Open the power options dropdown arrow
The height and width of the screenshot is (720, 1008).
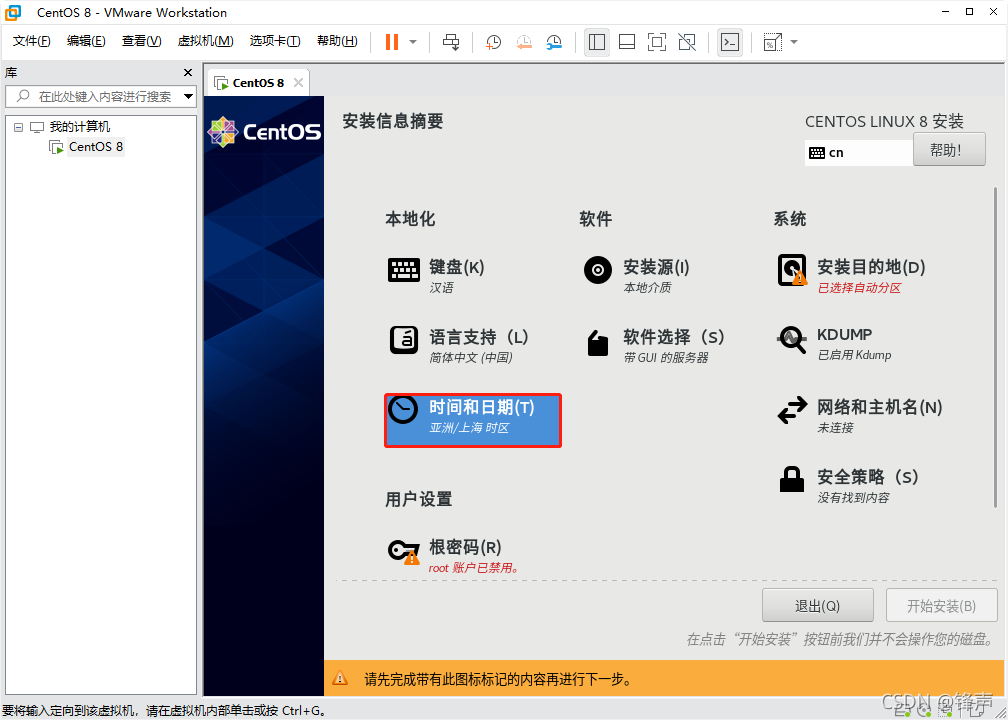(x=413, y=42)
